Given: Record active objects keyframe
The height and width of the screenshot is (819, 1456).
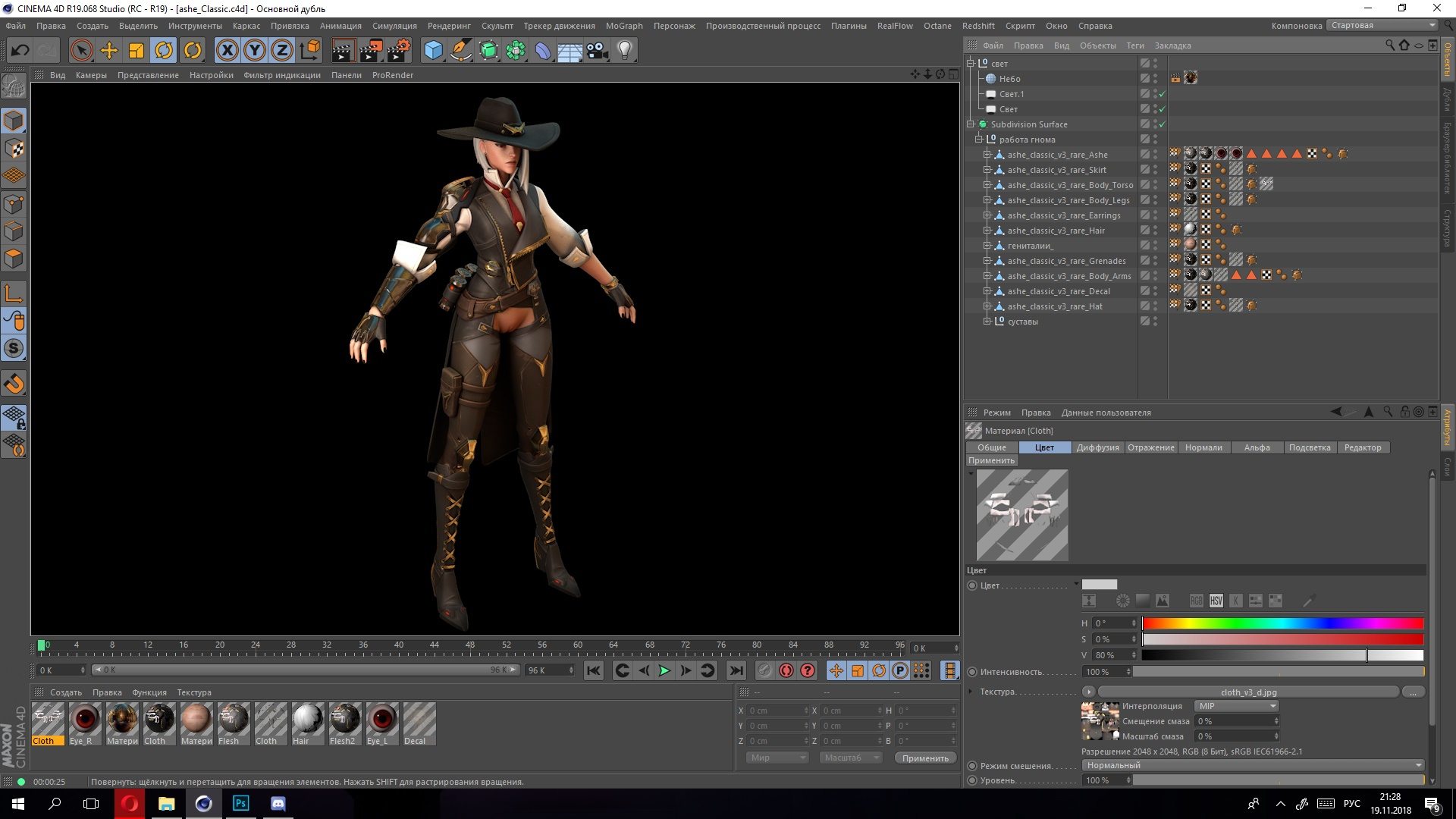Looking at the screenshot, I should 764,670.
